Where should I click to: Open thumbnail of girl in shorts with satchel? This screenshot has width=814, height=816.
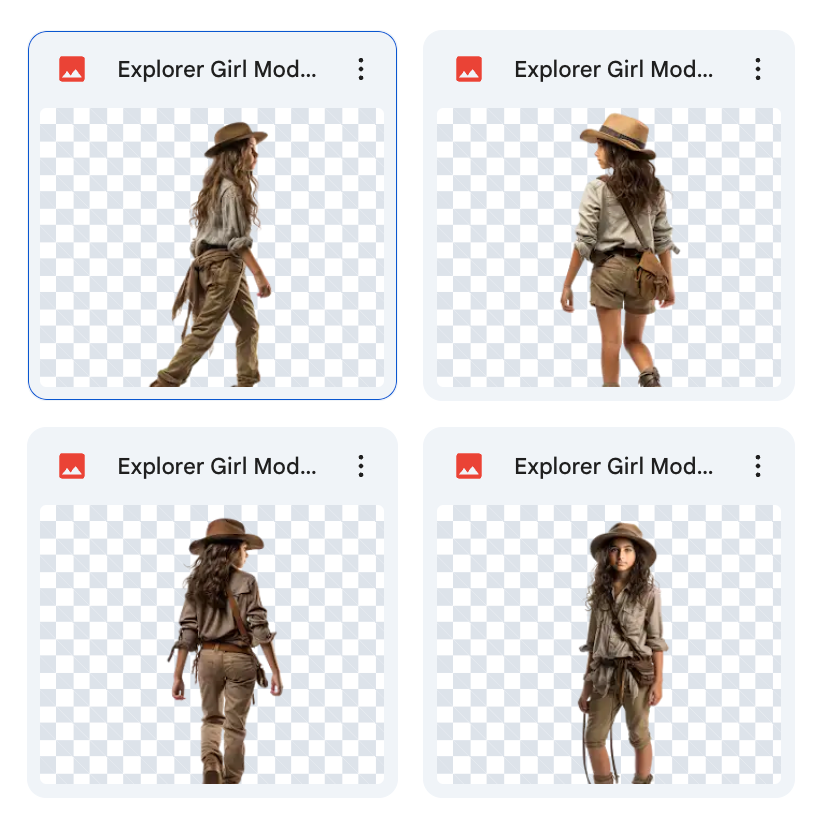click(609, 248)
